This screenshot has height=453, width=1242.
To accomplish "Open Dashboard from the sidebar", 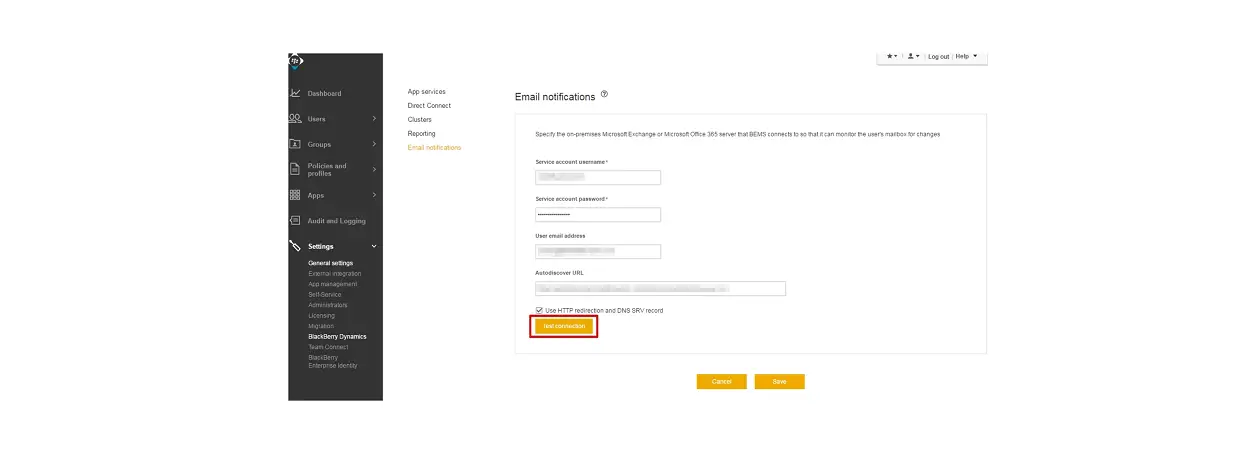I will pos(324,93).
